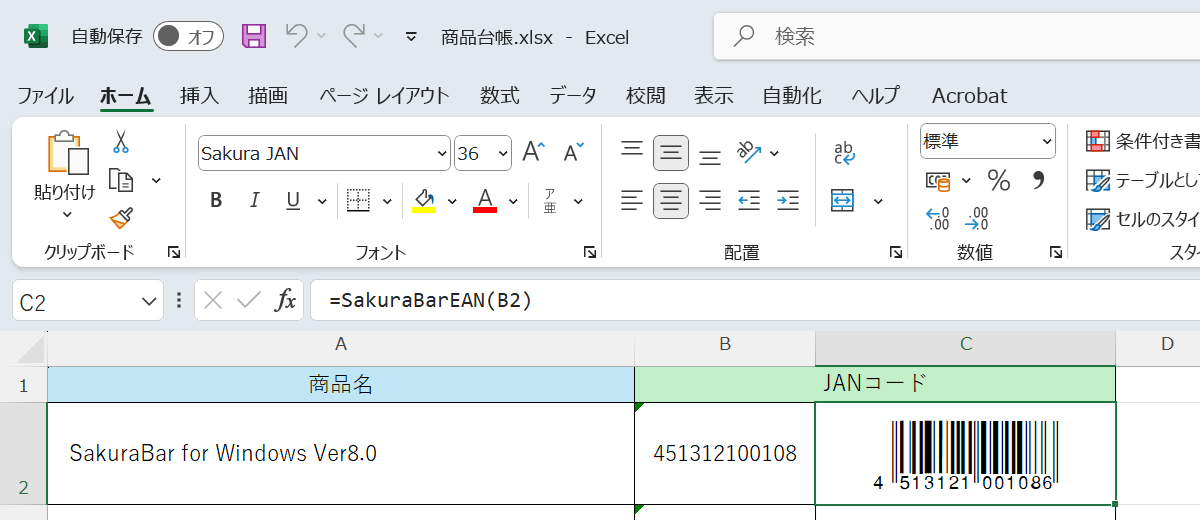Open the 数式 tab
The image size is (1200, 520).
click(x=499, y=96)
